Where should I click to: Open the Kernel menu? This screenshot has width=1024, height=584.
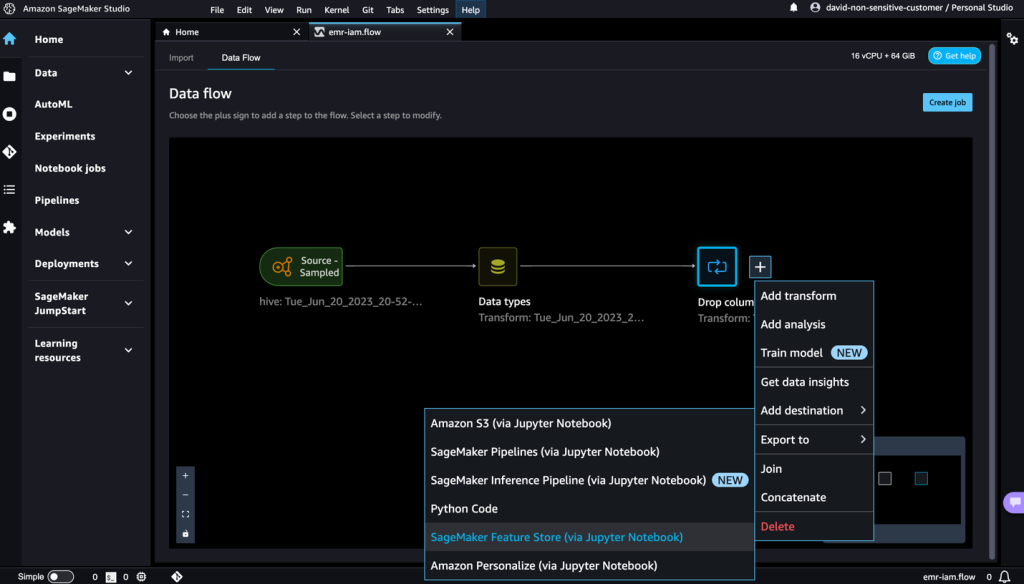pyautogui.click(x=336, y=10)
